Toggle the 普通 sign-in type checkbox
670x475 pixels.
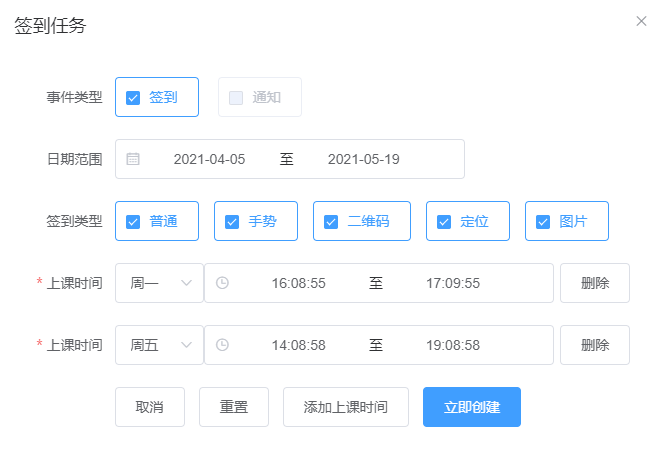tap(133, 222)
